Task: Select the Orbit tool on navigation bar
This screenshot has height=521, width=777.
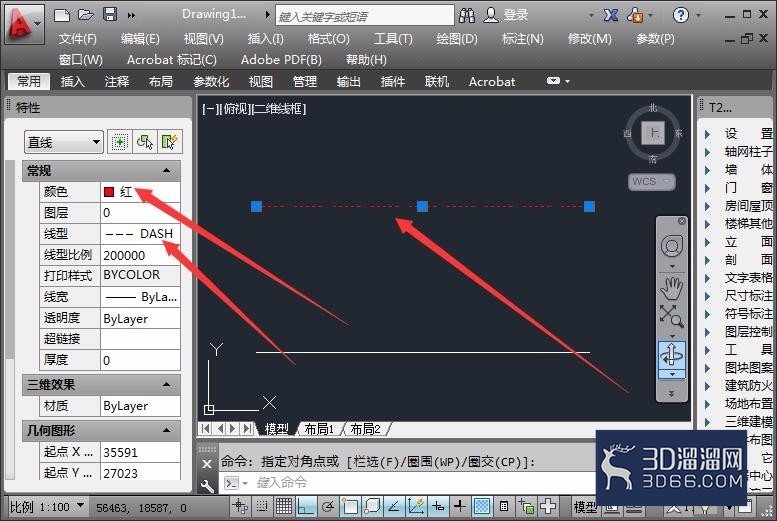Action: click(671, 354)
